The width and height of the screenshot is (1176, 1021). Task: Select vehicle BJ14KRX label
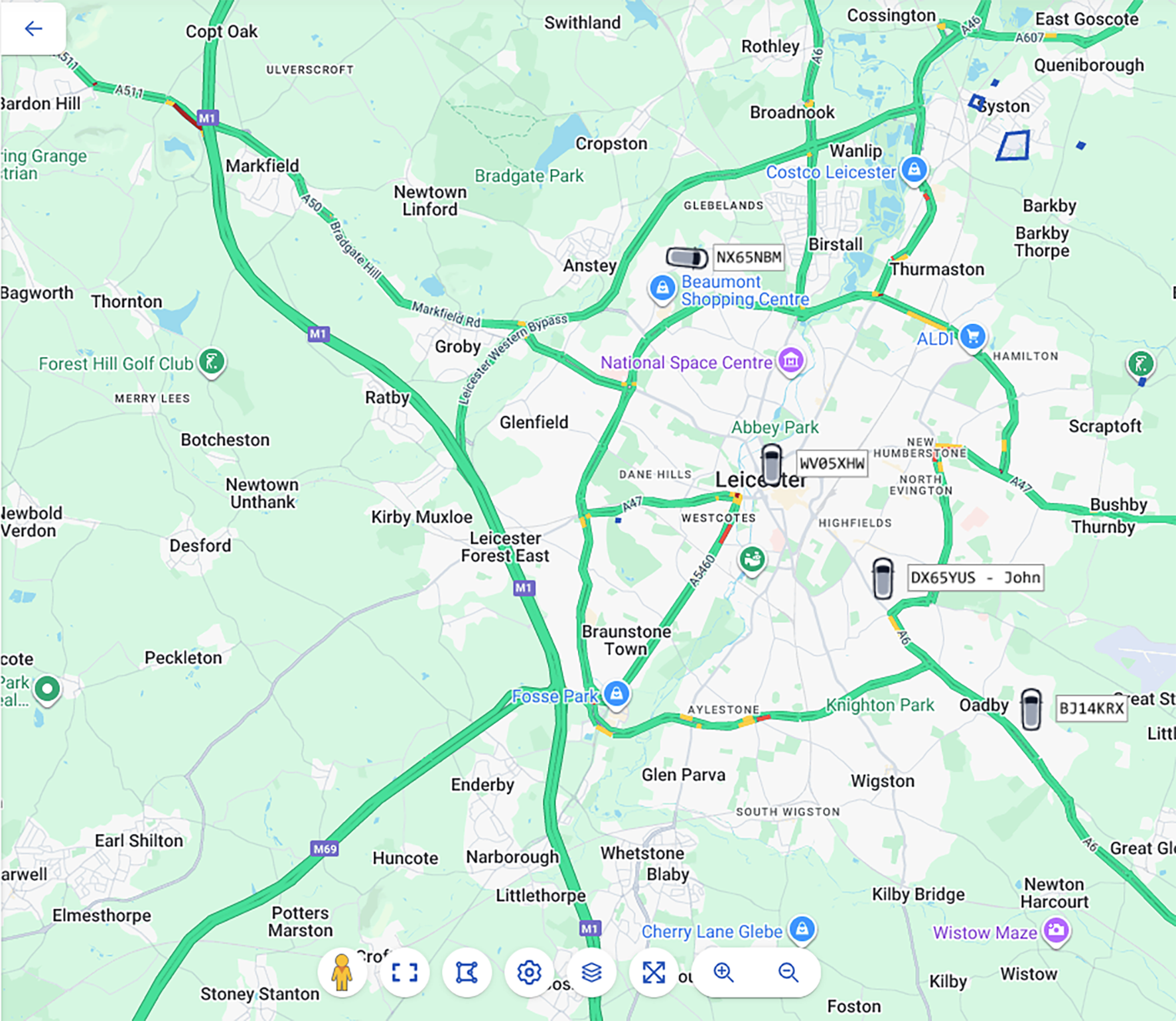coord(1091,708)
